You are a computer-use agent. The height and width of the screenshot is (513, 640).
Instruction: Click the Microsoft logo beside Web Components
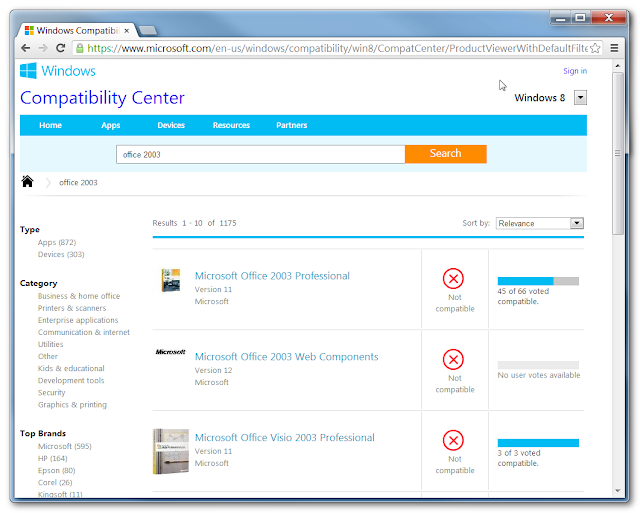tap(170, 352)
